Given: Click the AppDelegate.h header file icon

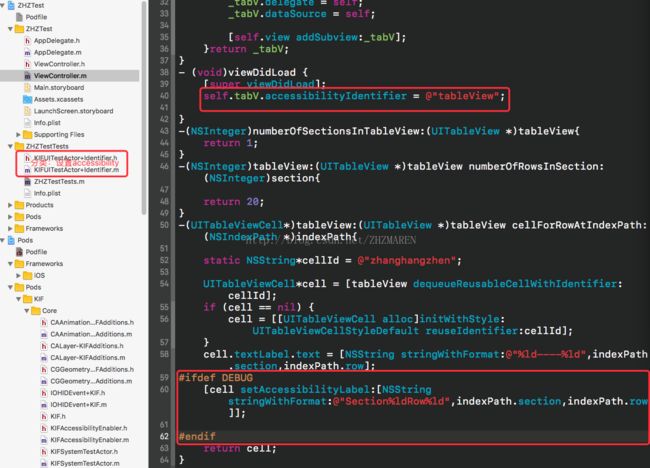Looking at the screenshot, I should (x=27, y=41).
